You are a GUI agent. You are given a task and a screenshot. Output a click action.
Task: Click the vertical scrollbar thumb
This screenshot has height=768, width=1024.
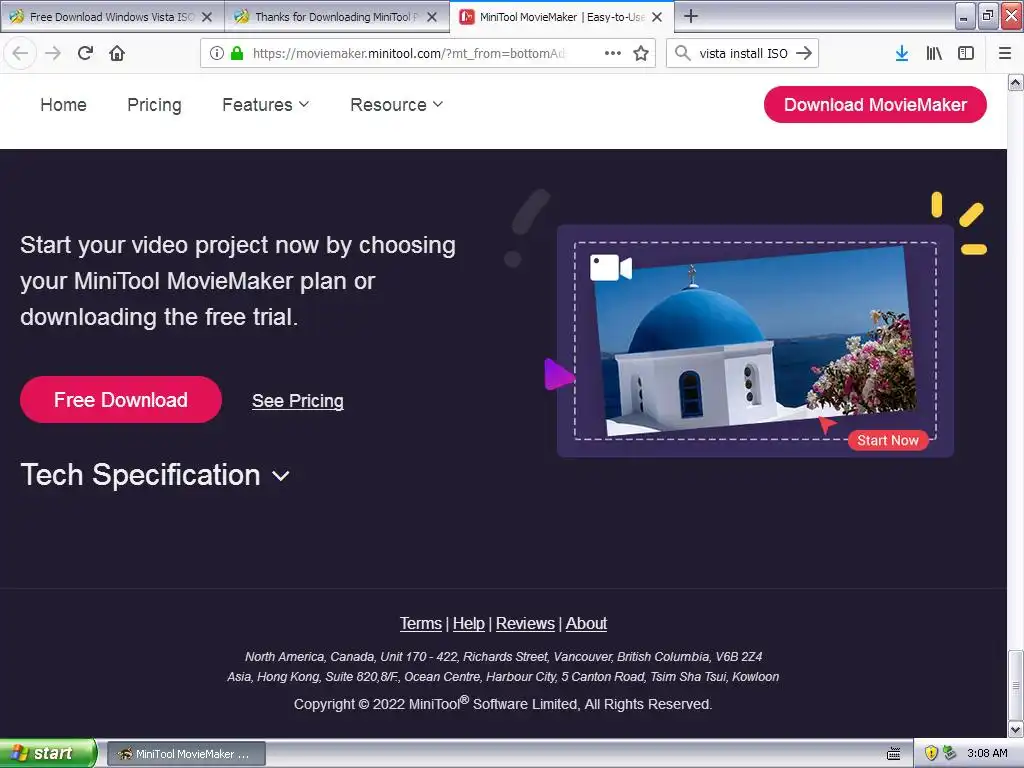tap(1016, 685)
